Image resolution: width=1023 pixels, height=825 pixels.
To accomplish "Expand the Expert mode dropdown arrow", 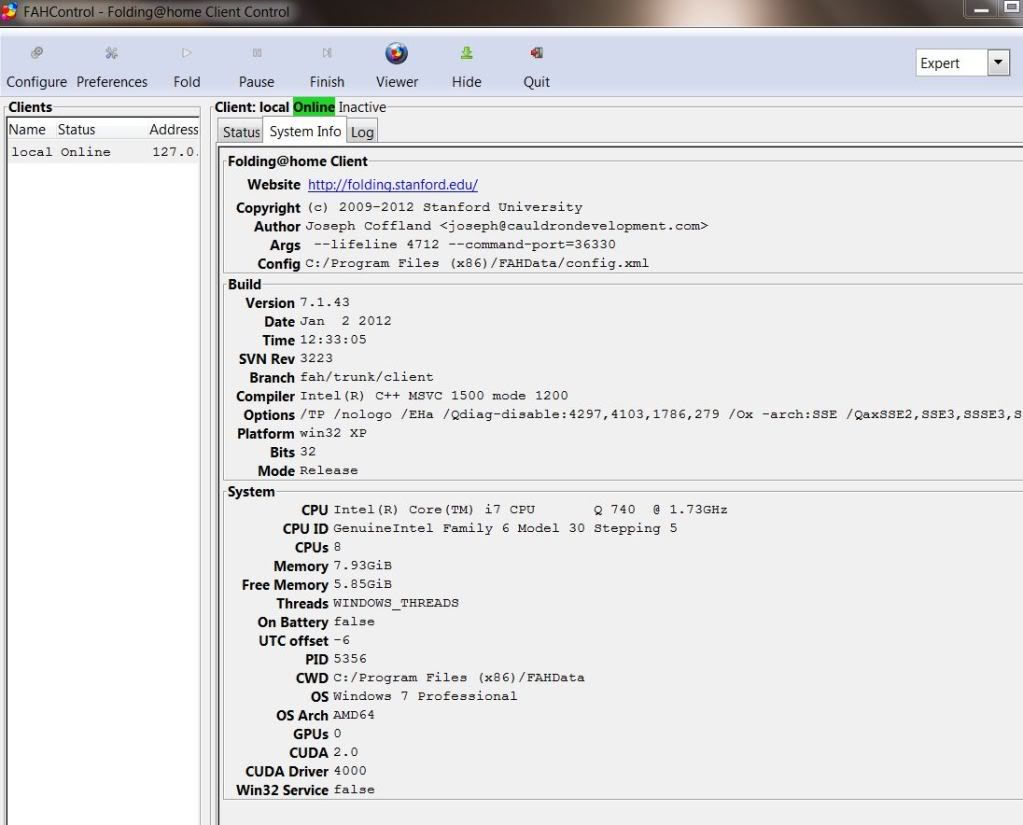I will tap(998, 63).
